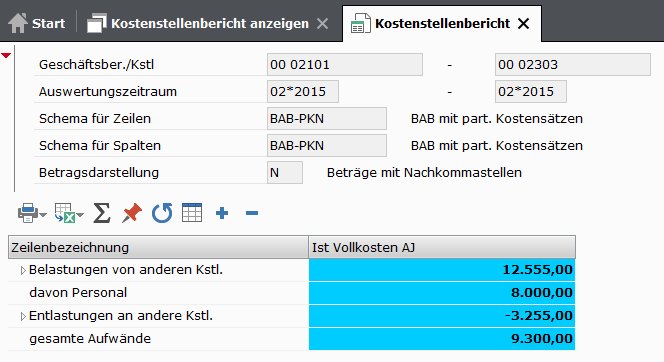Viewport: 664px width, 362px height.
Task: Click the Sigma sum icon
Action: pyautogui.click(x=102, y=213)
